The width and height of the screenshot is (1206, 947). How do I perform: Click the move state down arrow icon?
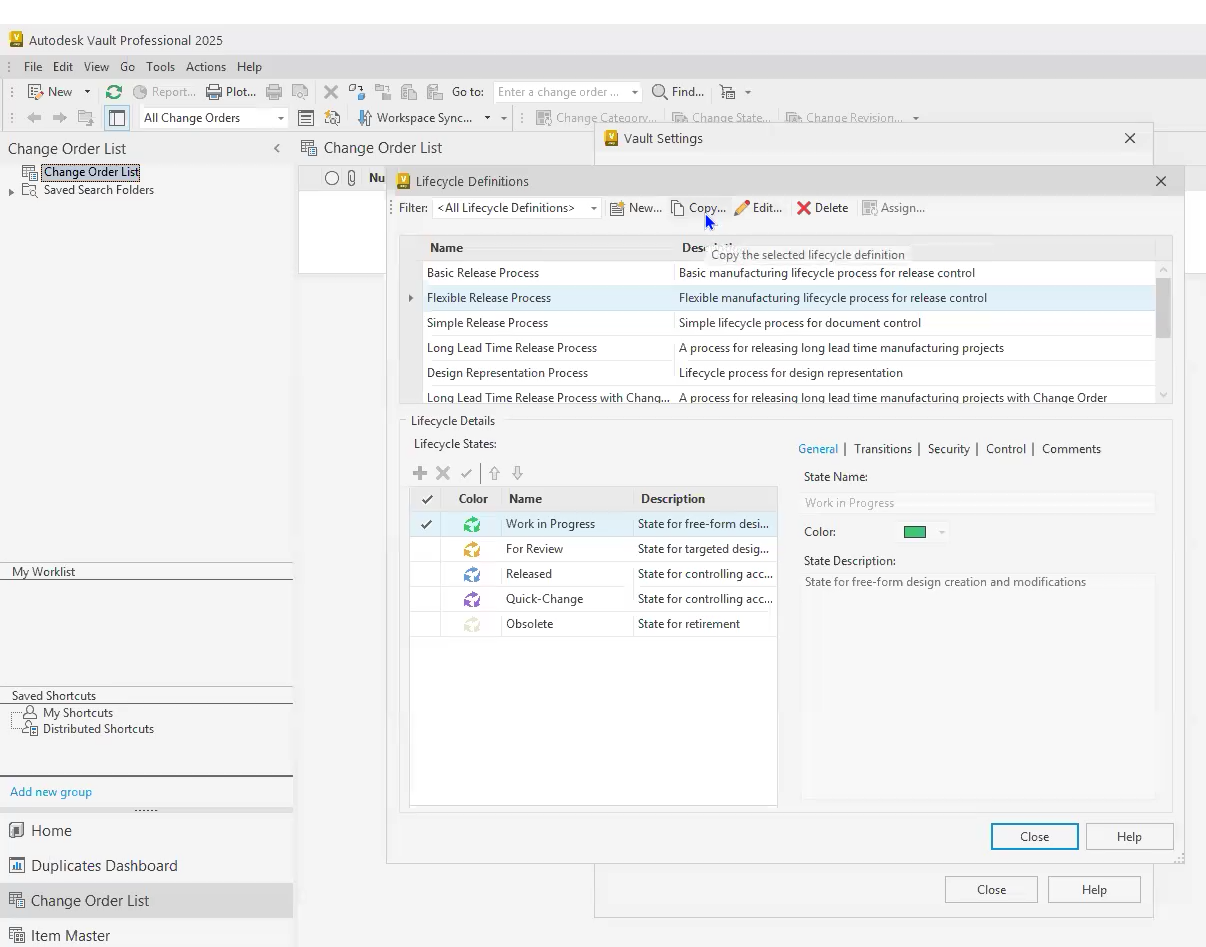[517, 473]
